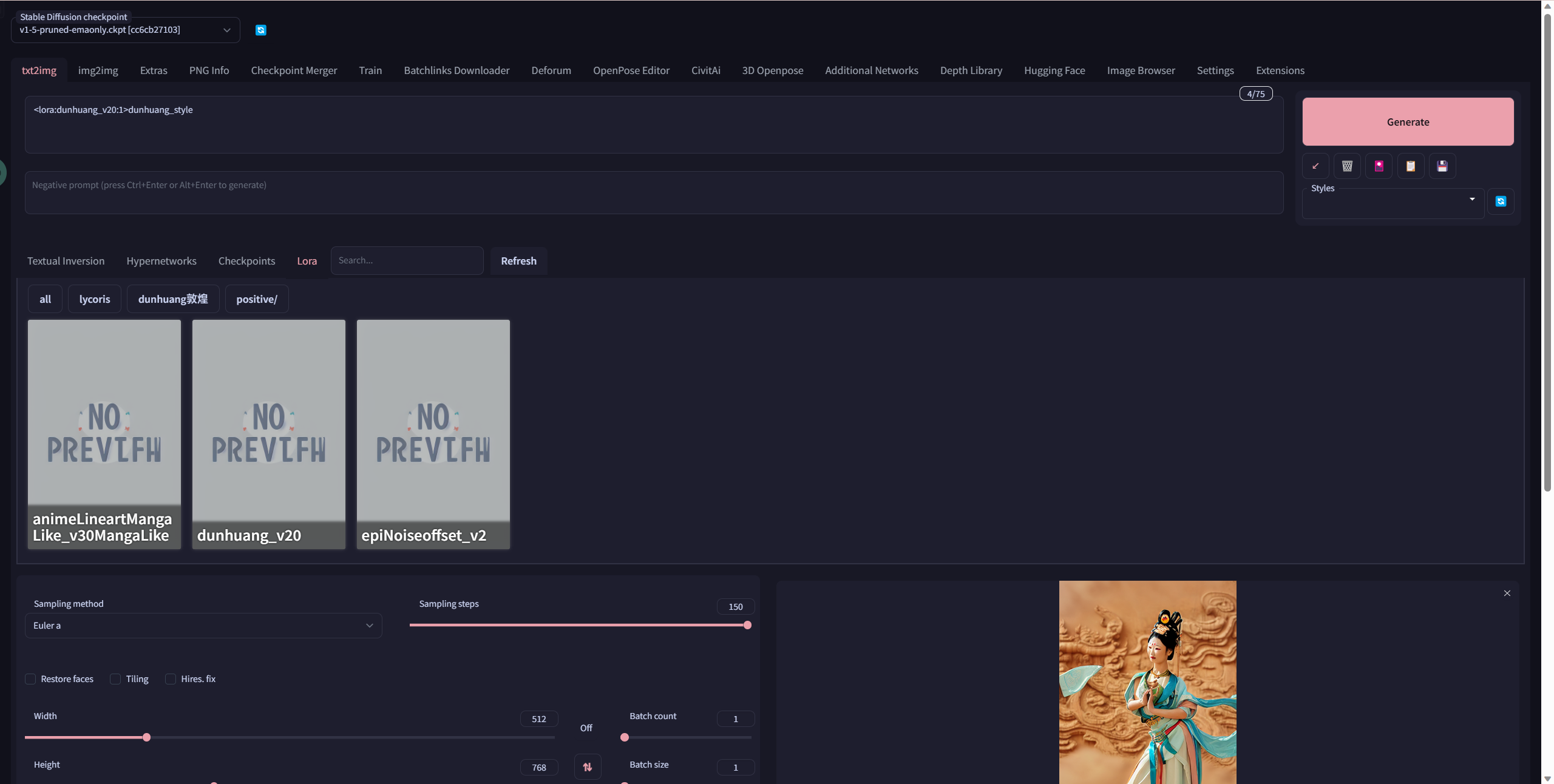Tick the Hires. fix checkbox
Screen dimensions: 1554x784
point(171,679)
